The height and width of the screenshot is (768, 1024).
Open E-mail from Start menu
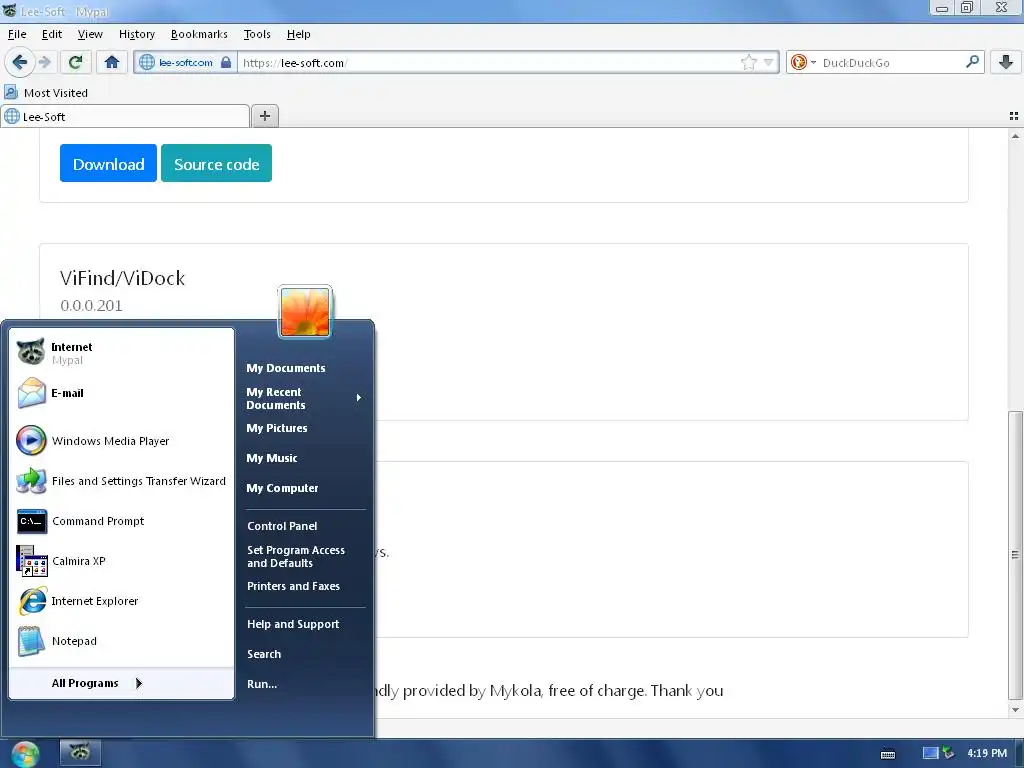pos(121,393)
